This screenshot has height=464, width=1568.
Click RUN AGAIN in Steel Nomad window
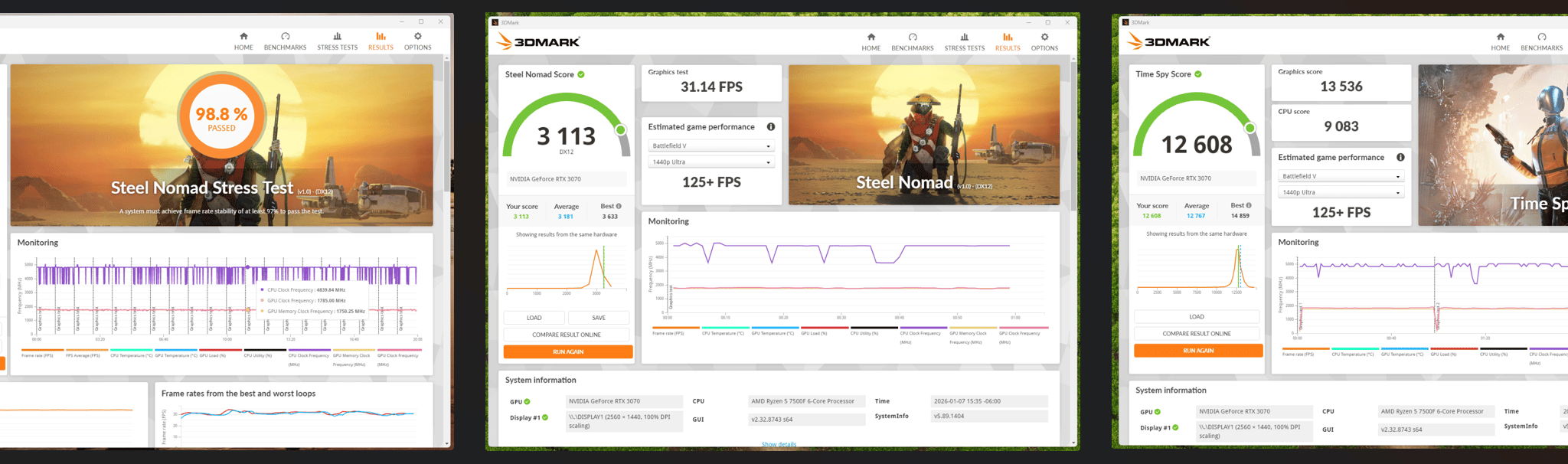pos(568,351)
